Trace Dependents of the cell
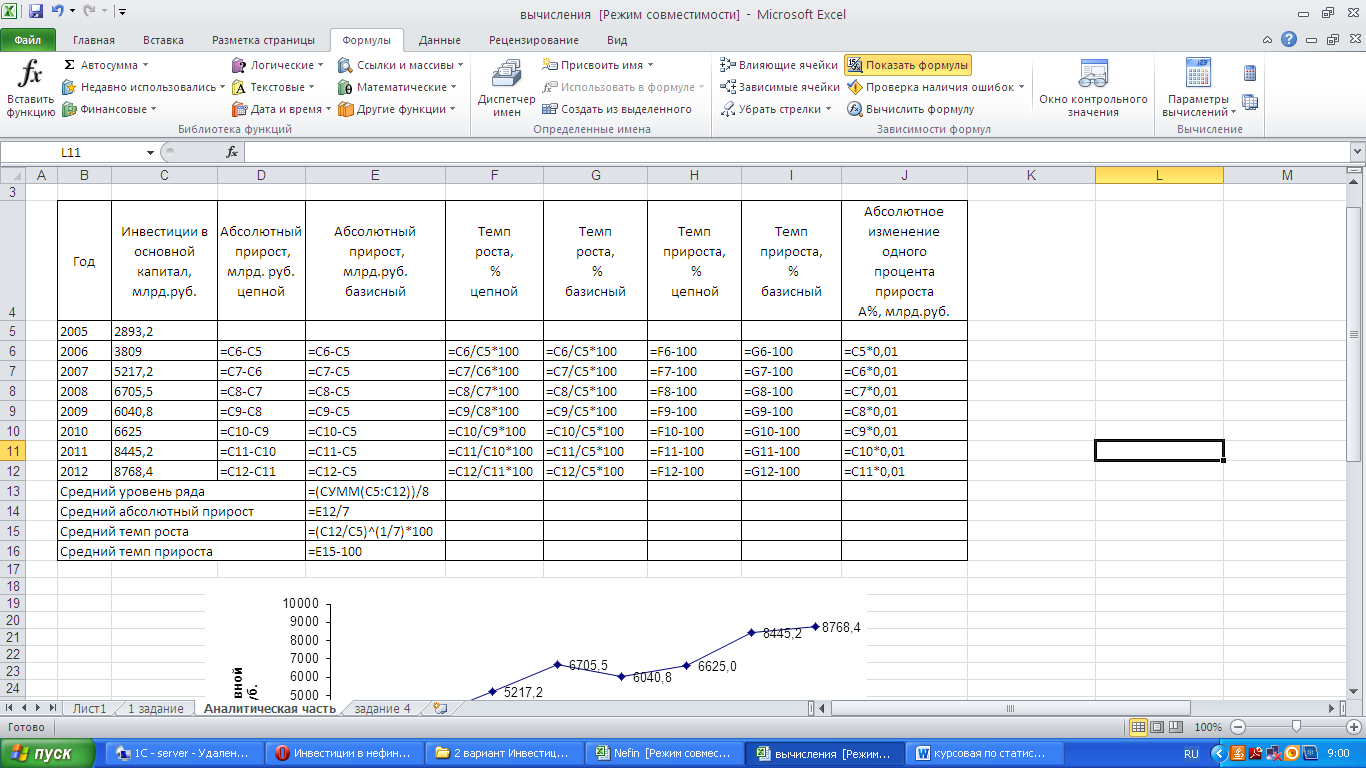1366x768 pixels. (x=780, y=87)
